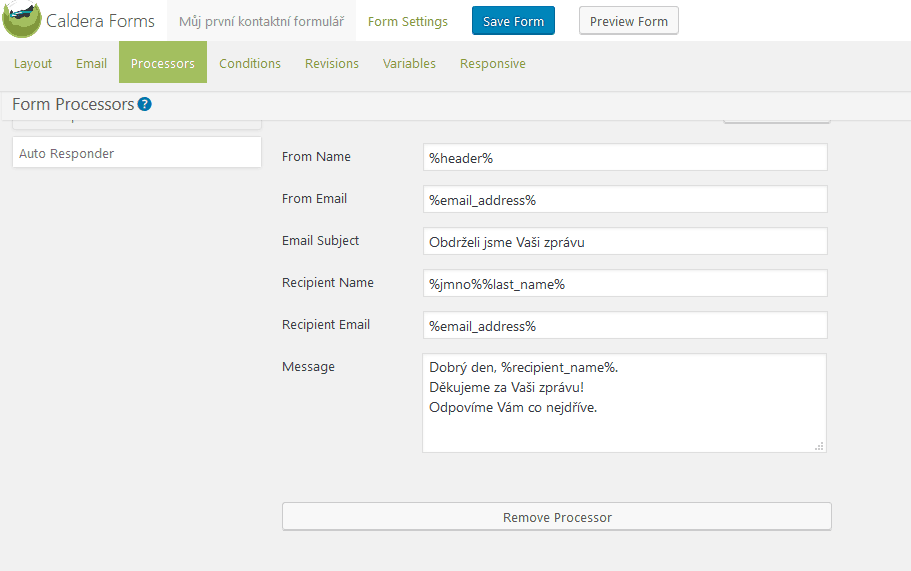The image size is (911, 571).
Task: Focus the Message text area
Action: pyautogui.click(x=625, y=403)
